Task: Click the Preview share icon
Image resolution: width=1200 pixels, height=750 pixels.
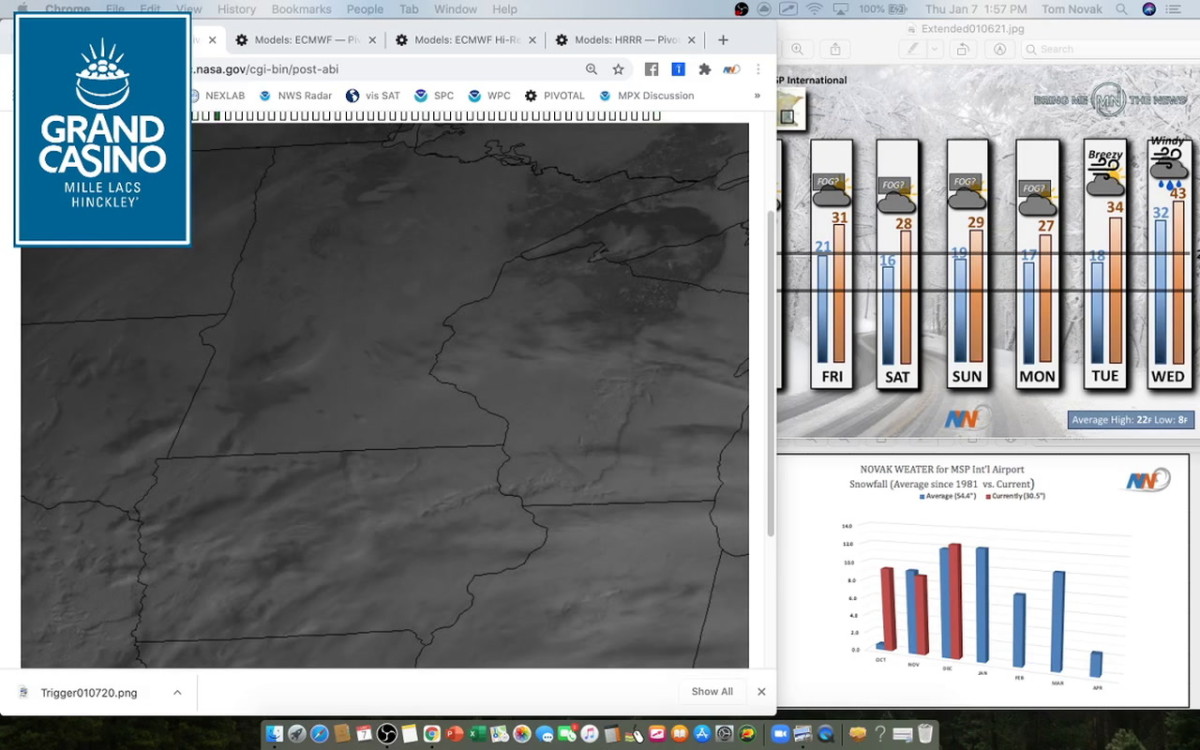Action: coord(835,49)
